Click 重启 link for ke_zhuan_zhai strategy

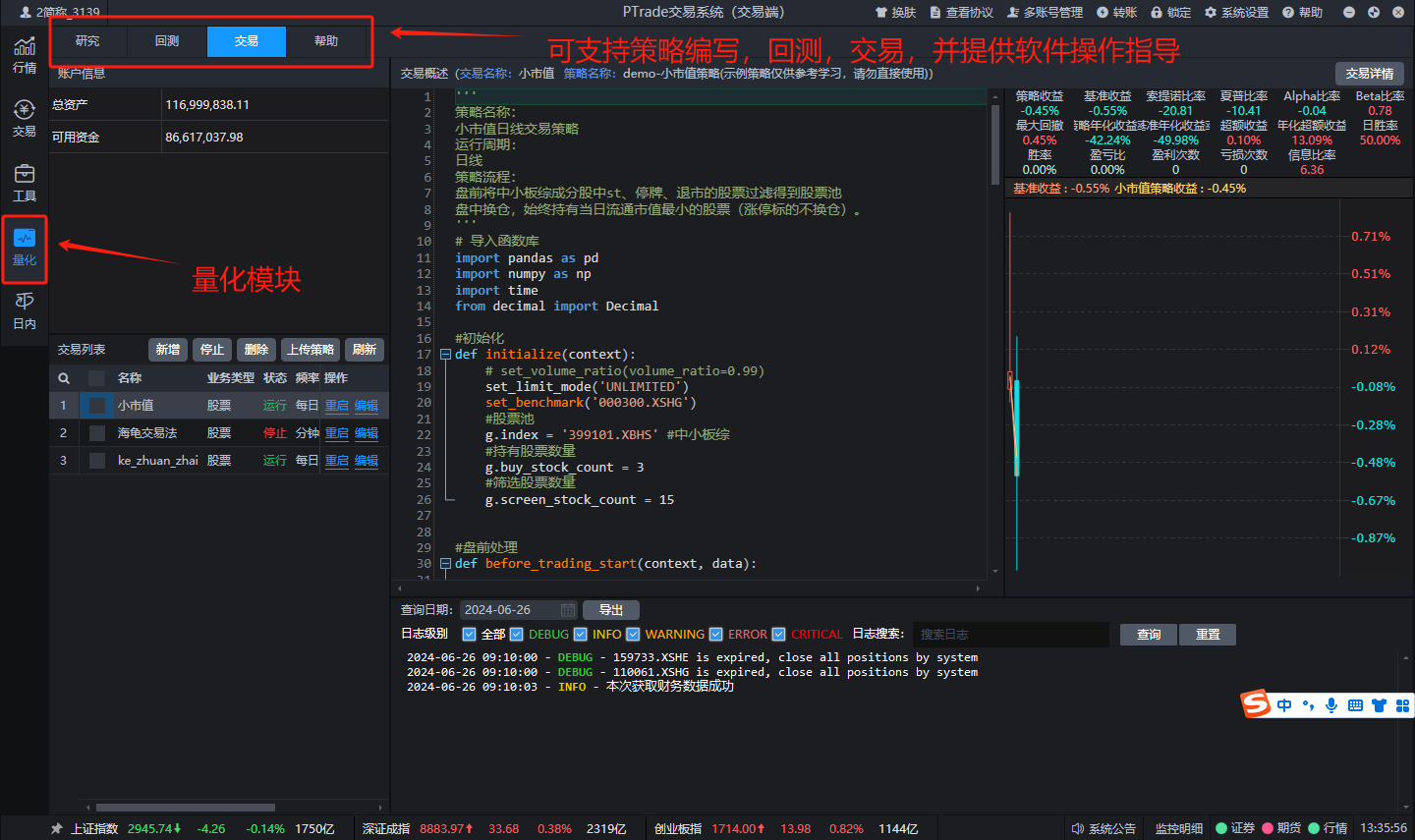pyautogui.click(x=337, y=461)
